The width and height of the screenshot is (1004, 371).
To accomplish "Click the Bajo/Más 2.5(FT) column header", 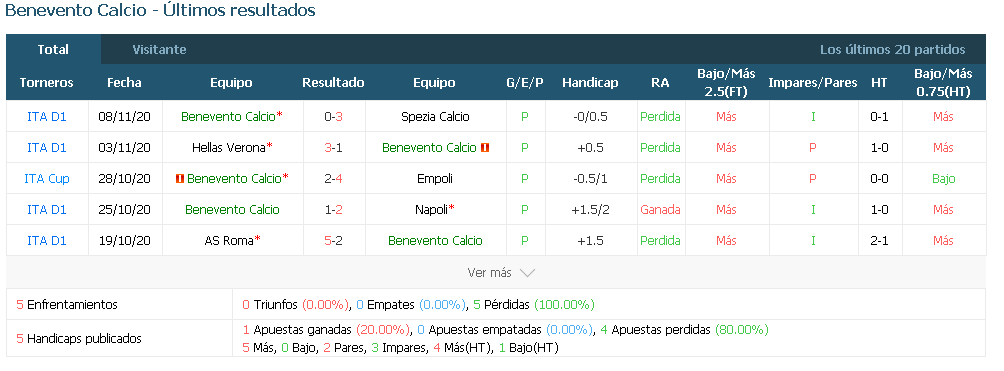I will tap(726, 83).
